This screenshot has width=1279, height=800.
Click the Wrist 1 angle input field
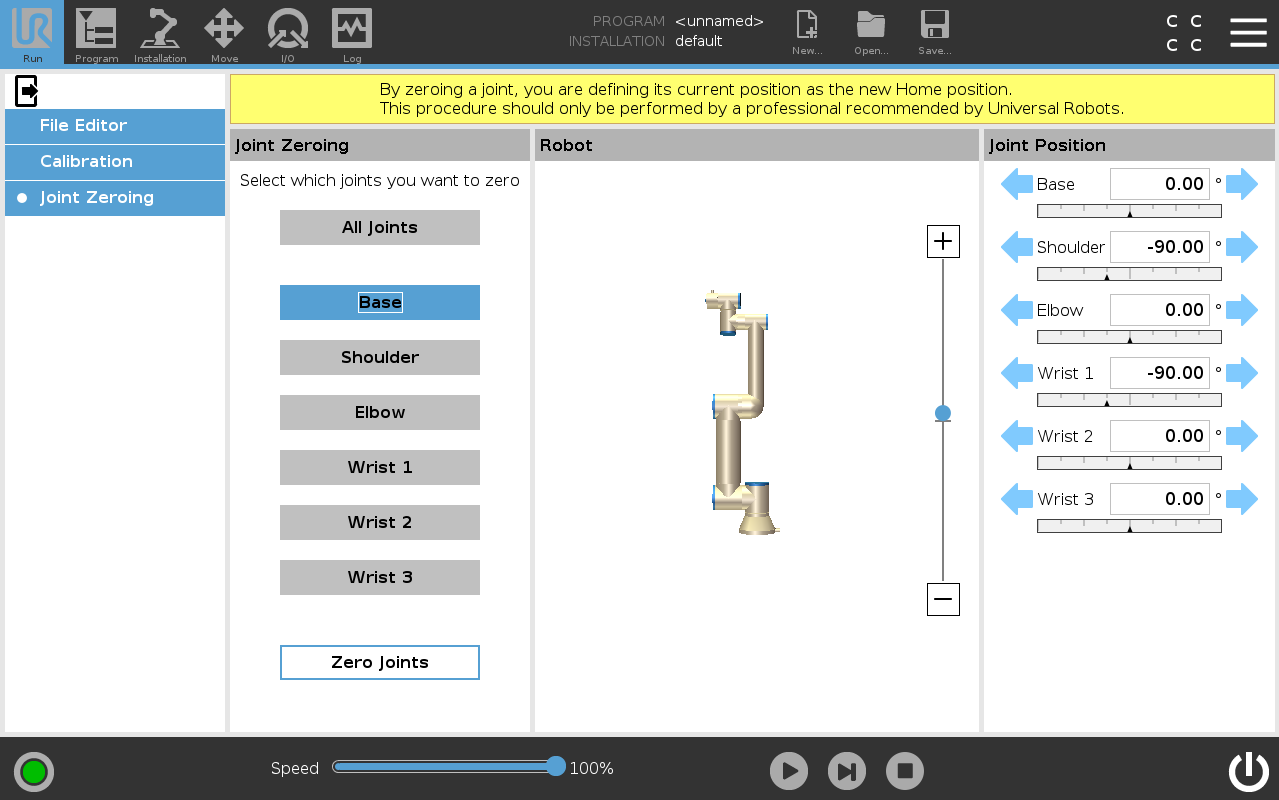pyautogui.click(x=1159, y=373)
